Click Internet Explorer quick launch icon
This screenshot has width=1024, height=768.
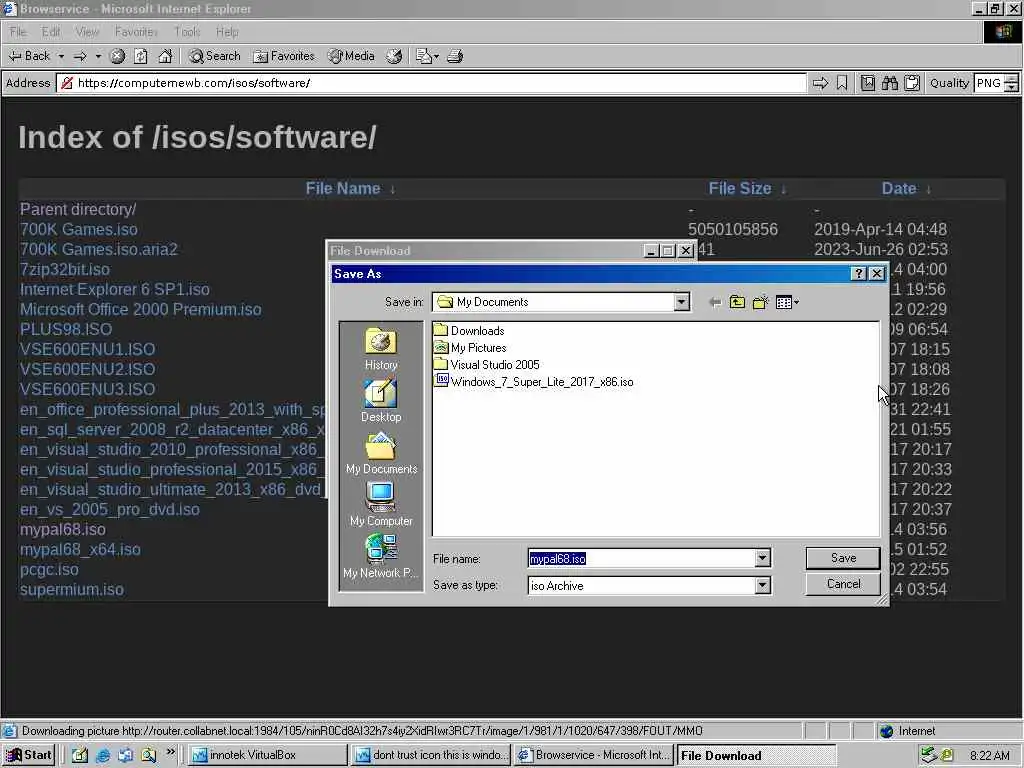pyautogui.click(x=103, y=756)
